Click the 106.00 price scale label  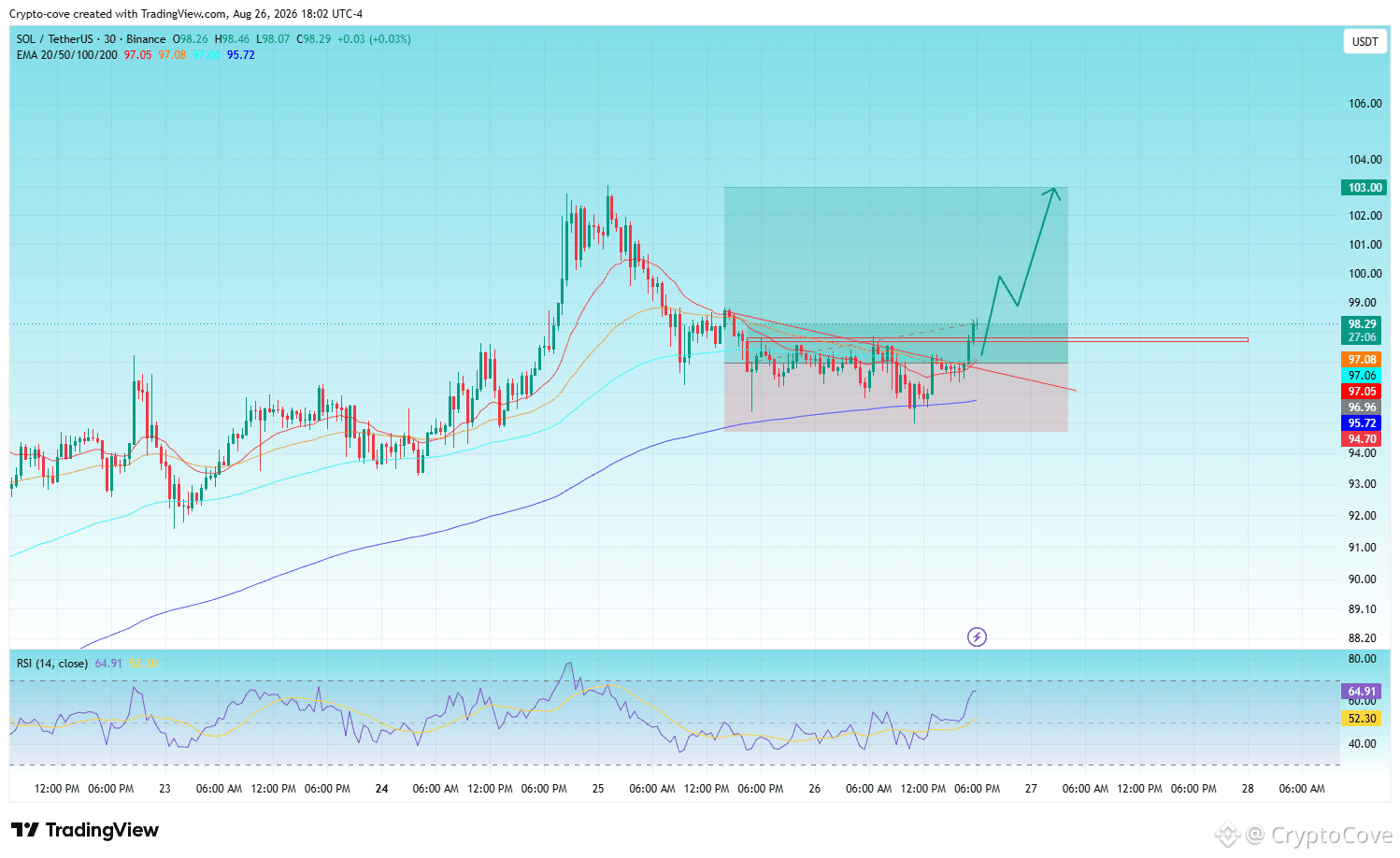[1364, 104]
